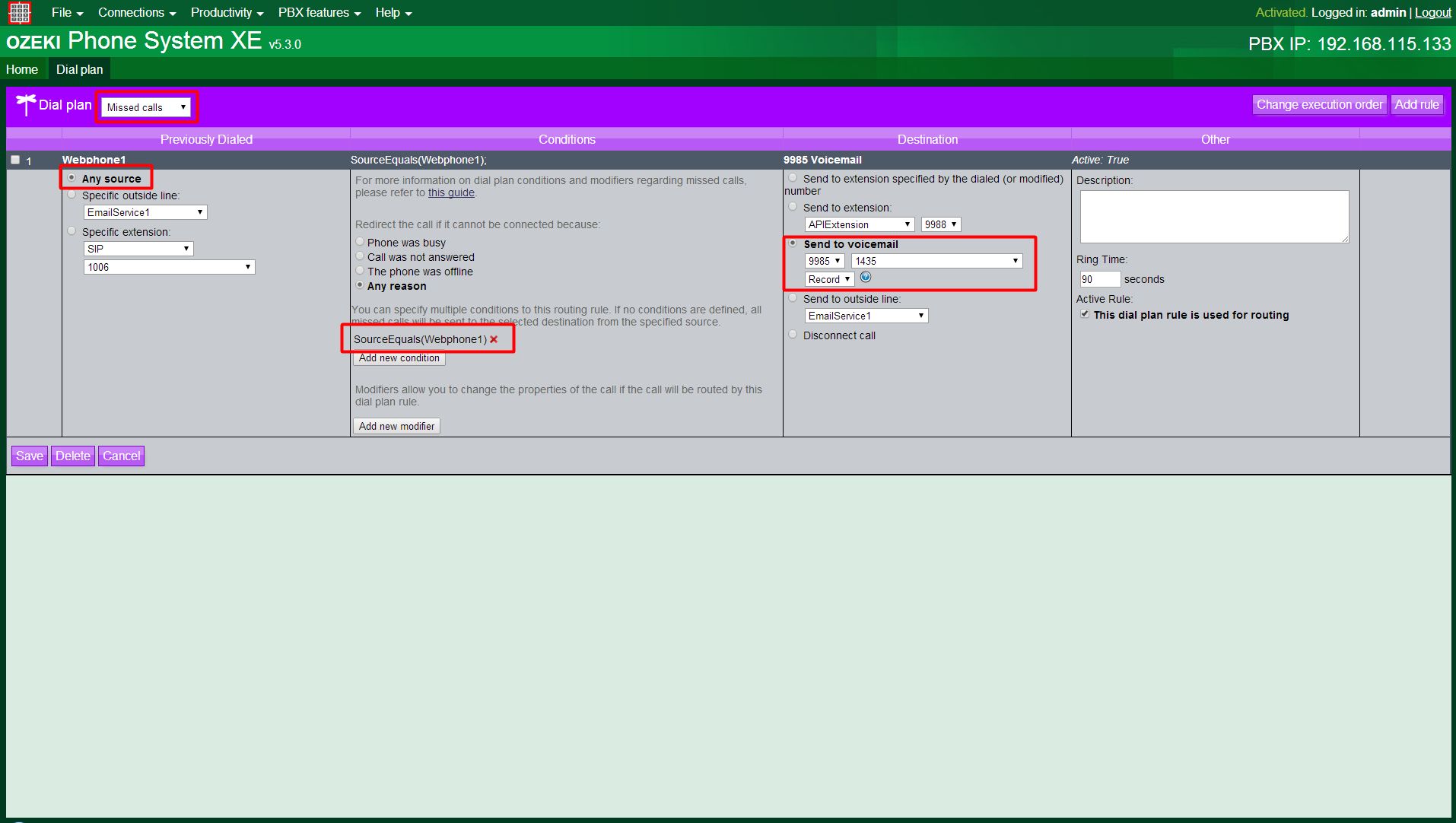Viewport: 1456px width, 823px height.
Task: Open destination EmailService1 outside line dropdown
Action: click(x=866, y=316)
